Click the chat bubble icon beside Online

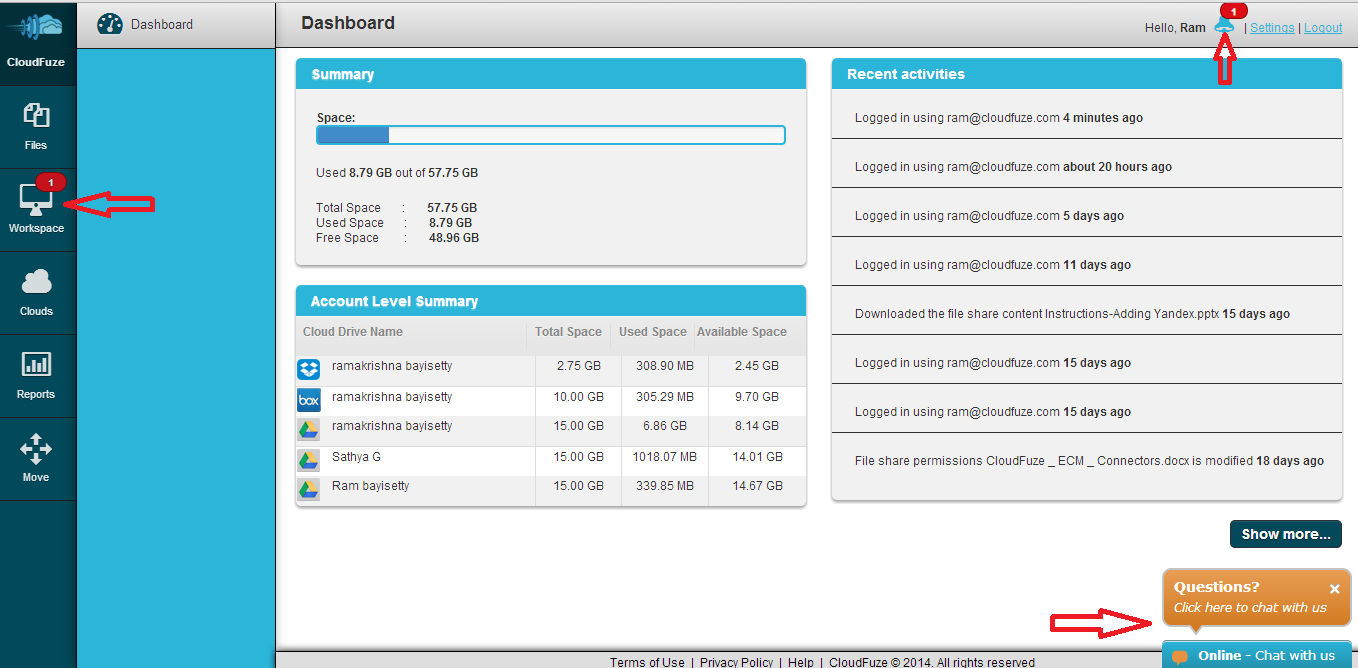[1180, 656]
